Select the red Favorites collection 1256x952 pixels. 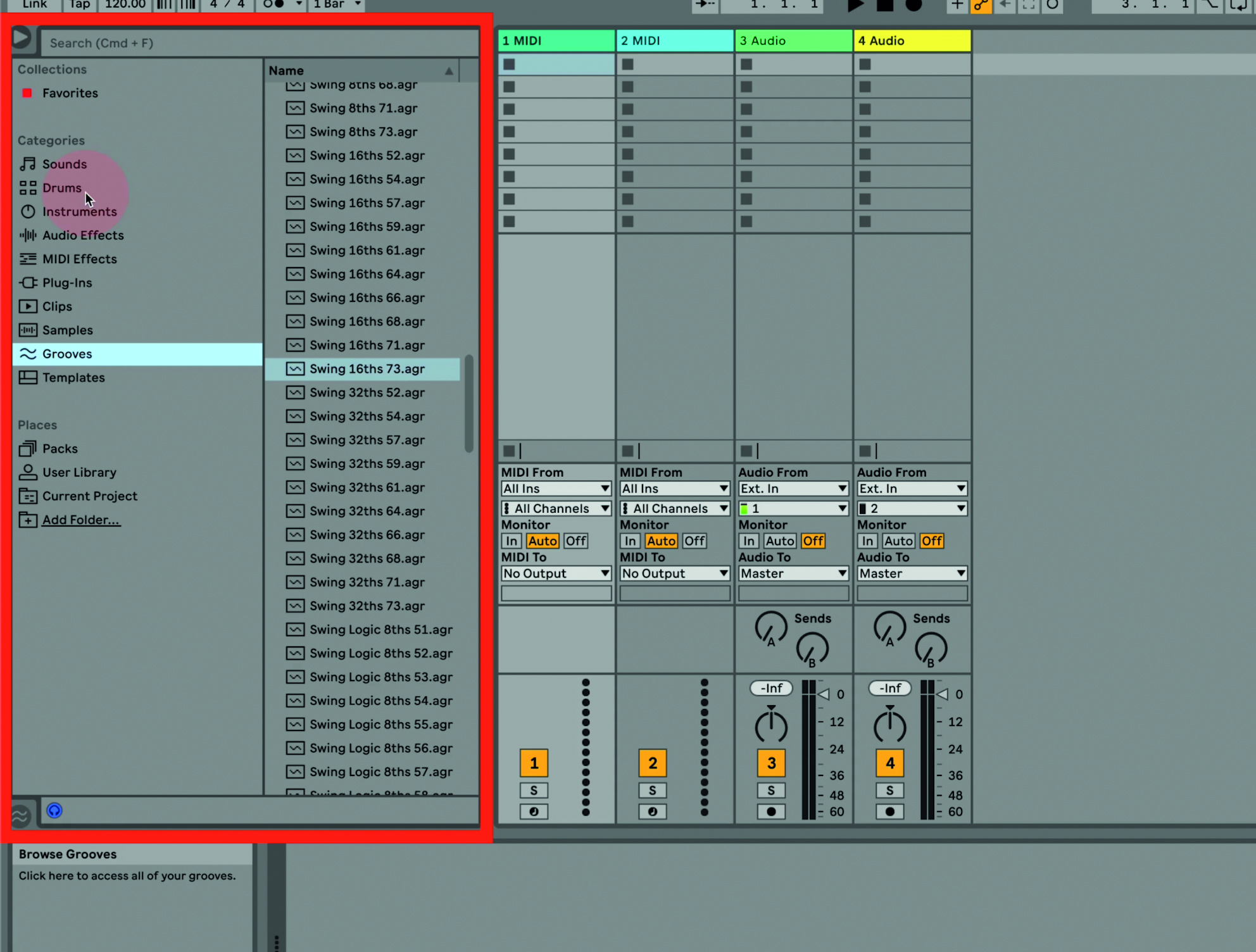(x=70, y=93)
